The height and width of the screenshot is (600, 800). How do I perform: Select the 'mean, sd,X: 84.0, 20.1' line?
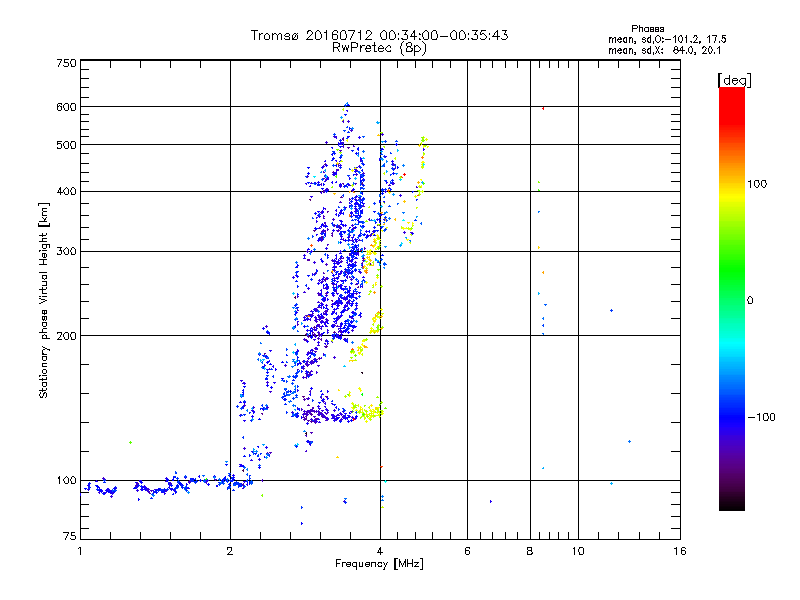point(664,50)
